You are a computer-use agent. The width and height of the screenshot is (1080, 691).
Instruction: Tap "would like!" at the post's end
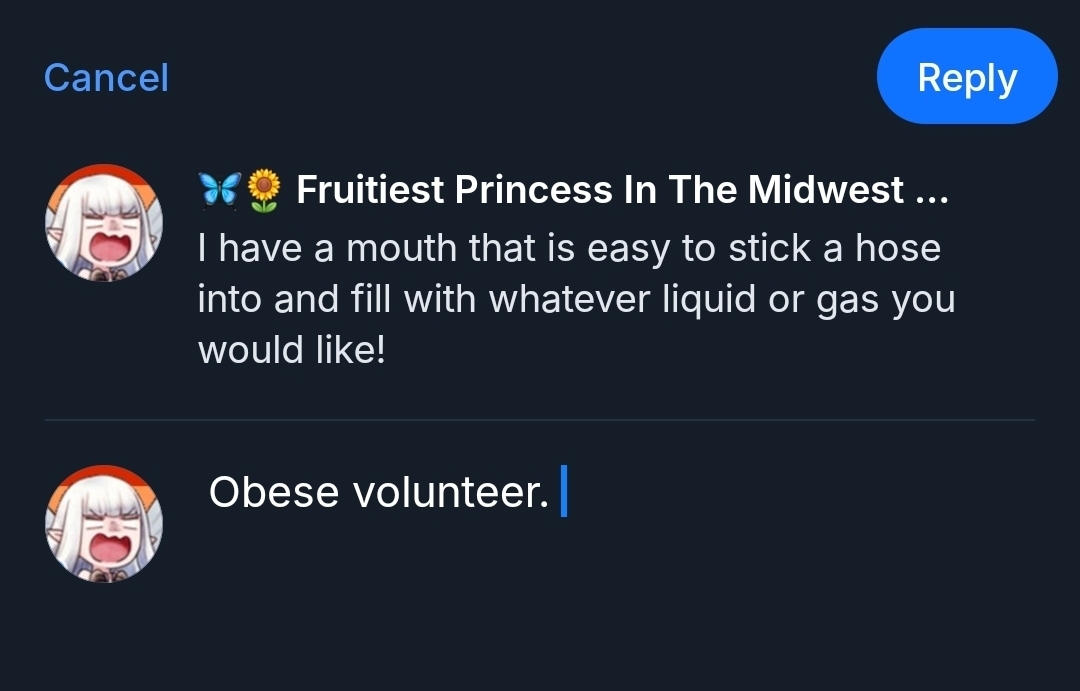coord(291,350)
